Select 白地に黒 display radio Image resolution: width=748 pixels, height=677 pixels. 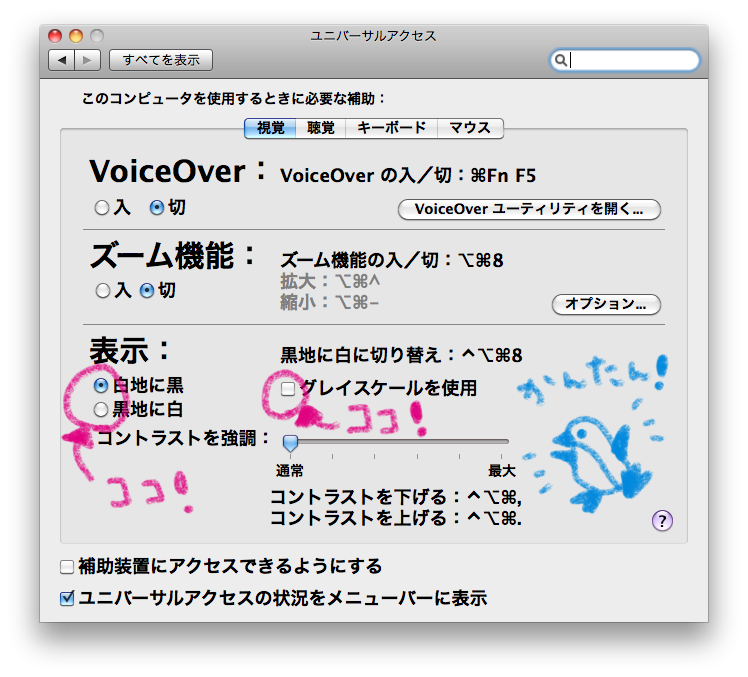click(101, 385)
